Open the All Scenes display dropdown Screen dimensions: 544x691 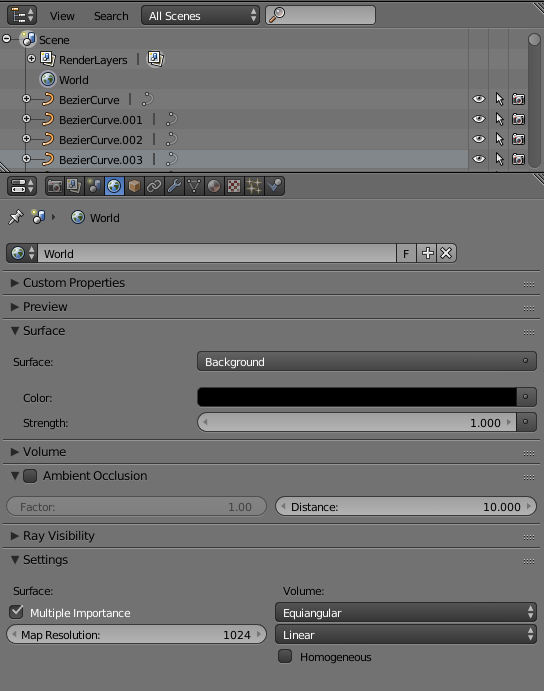pos(200,15)
